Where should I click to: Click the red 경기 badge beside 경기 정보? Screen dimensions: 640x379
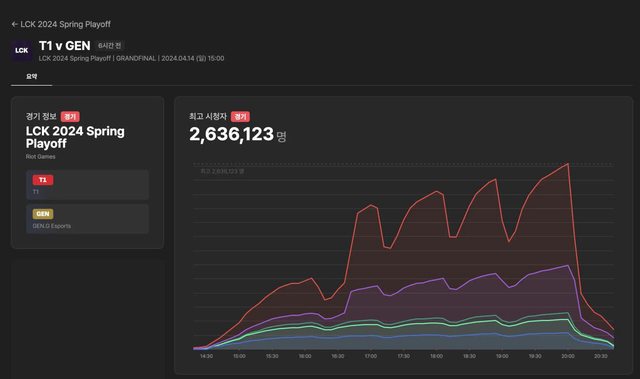point(70,117)
